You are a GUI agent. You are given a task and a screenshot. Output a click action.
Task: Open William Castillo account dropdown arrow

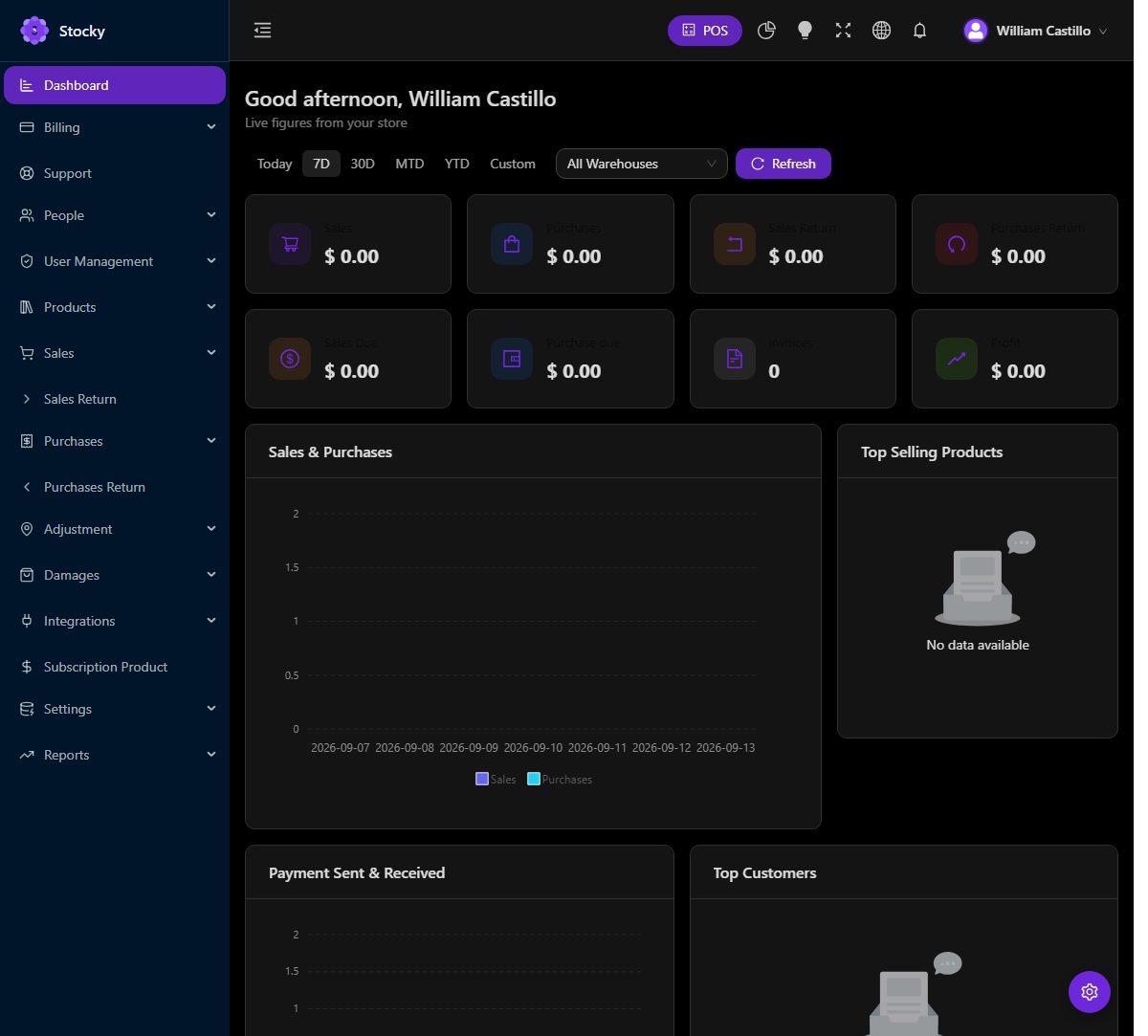tap(1103, 31)
